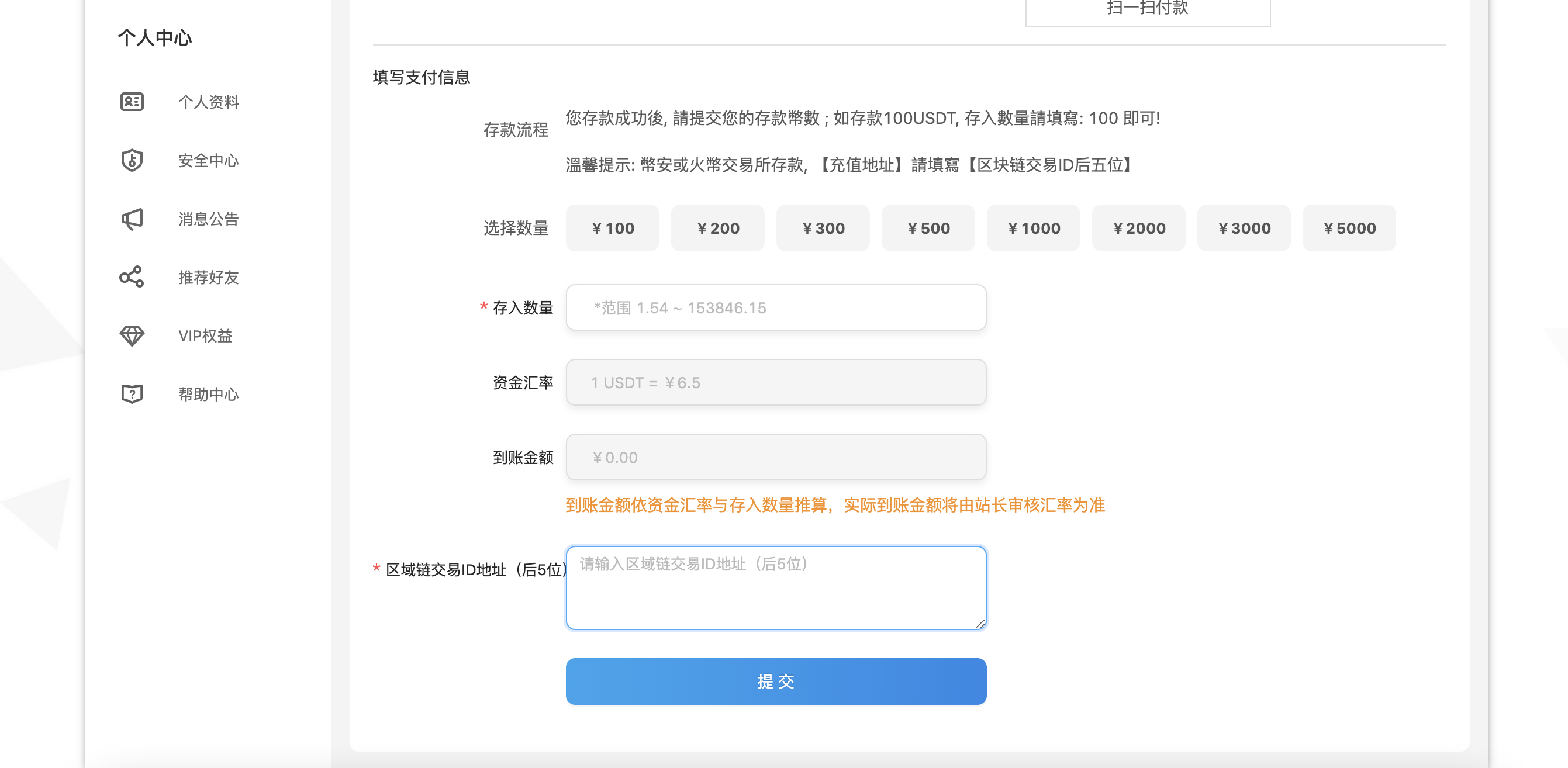Choose the ¥3000 amount option
This screenshot has height=768, width=1568.
click(x=1244, y=227)
